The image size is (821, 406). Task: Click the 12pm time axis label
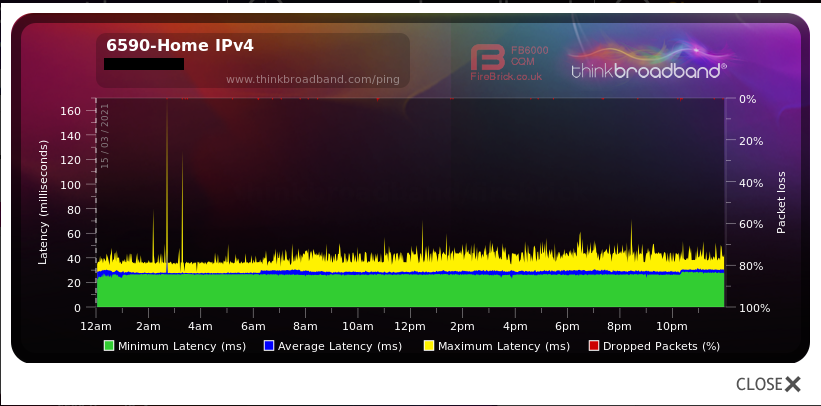coord(410,326)
